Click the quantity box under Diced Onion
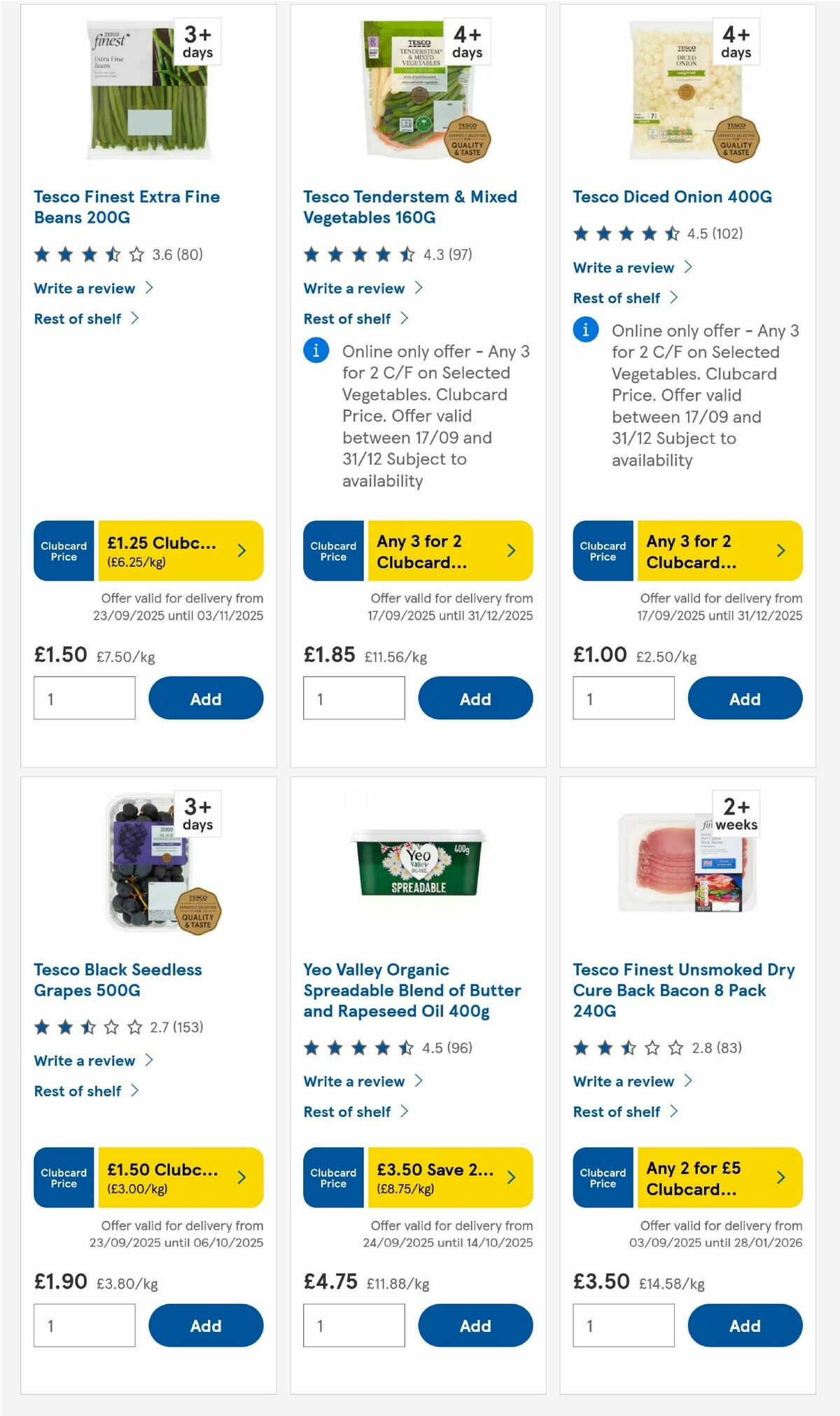The width and height of the screenshot is (840, 1416). (x=622, y=697)
